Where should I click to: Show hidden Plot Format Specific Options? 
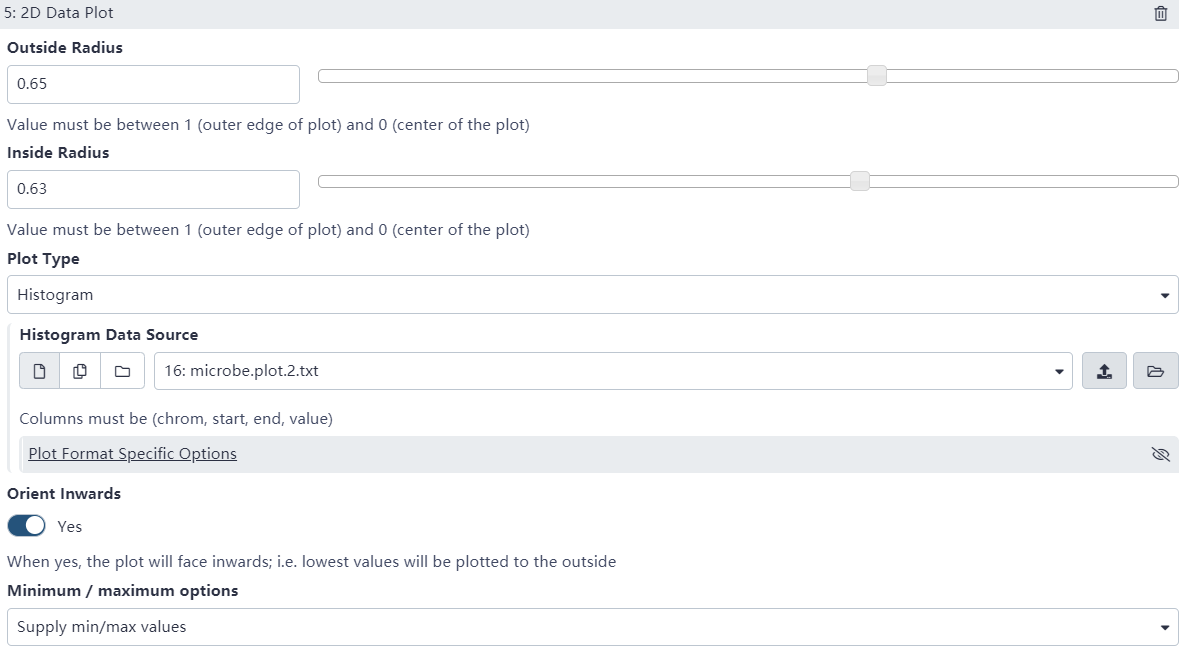[x=1160, y=454]
